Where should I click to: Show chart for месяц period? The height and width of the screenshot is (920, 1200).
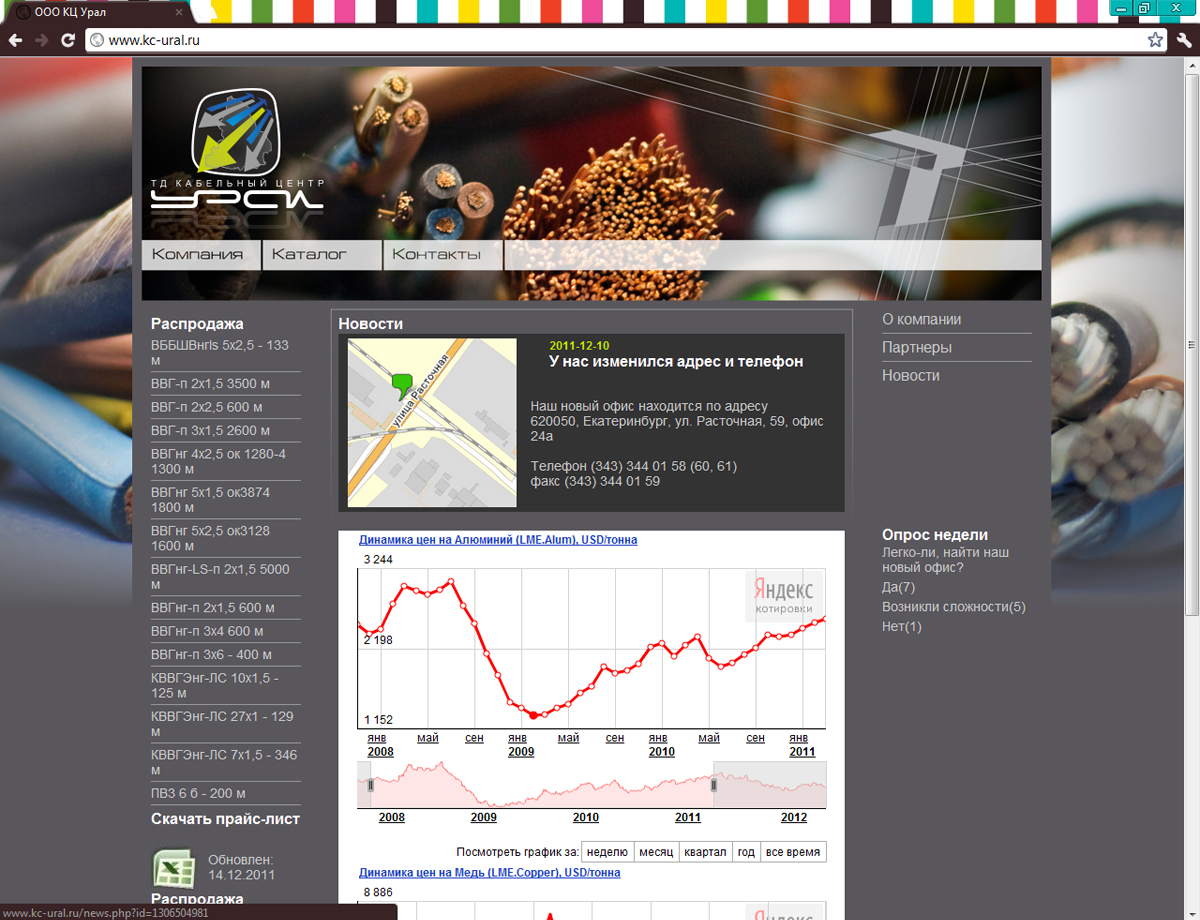point(656,852)
